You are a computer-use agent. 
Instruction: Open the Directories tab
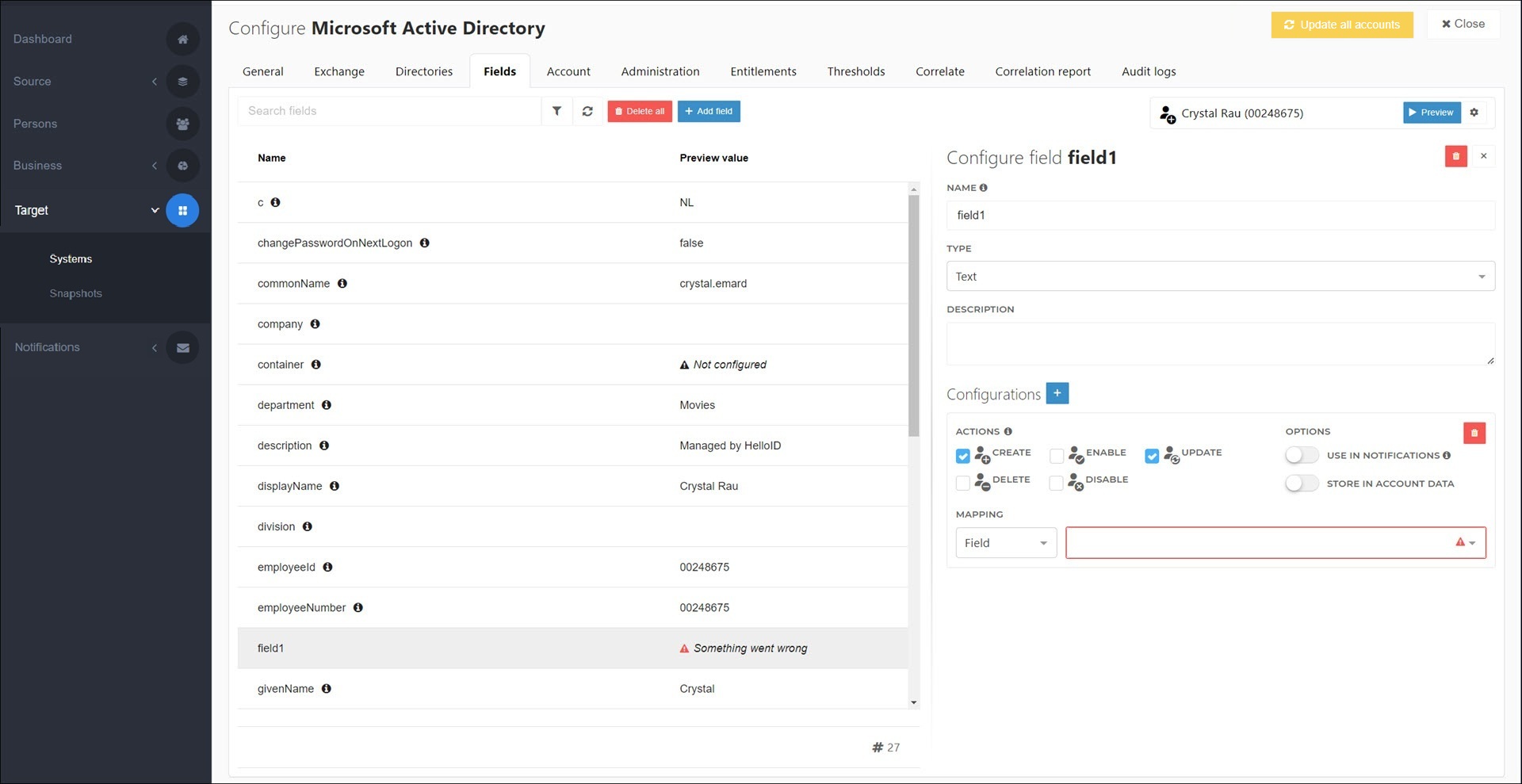click(424, 71)
